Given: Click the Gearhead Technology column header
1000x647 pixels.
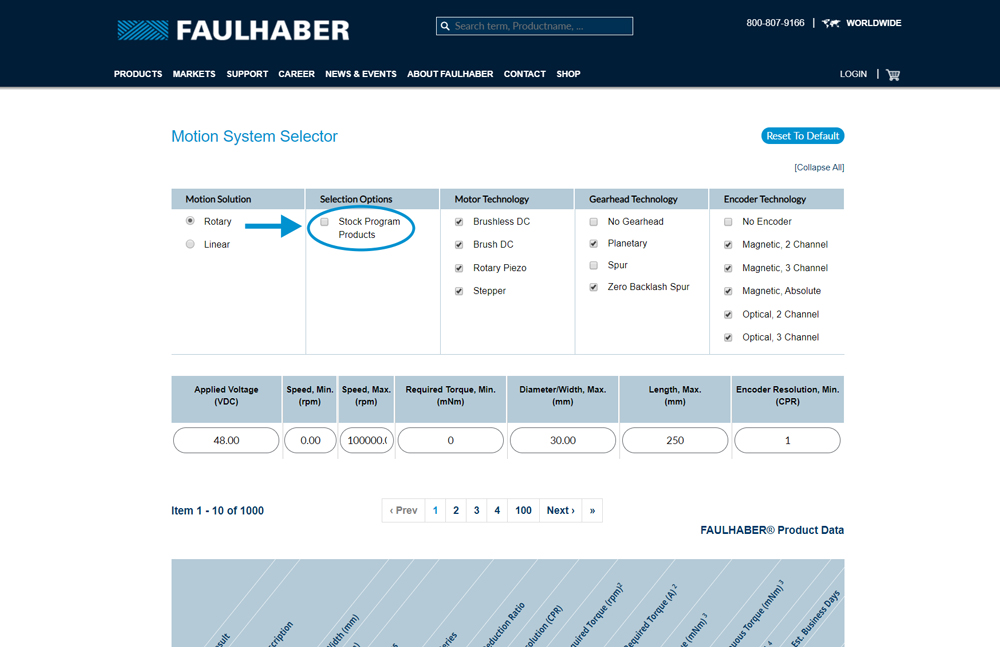Looking at the screenshot, I should pos(642,199).
